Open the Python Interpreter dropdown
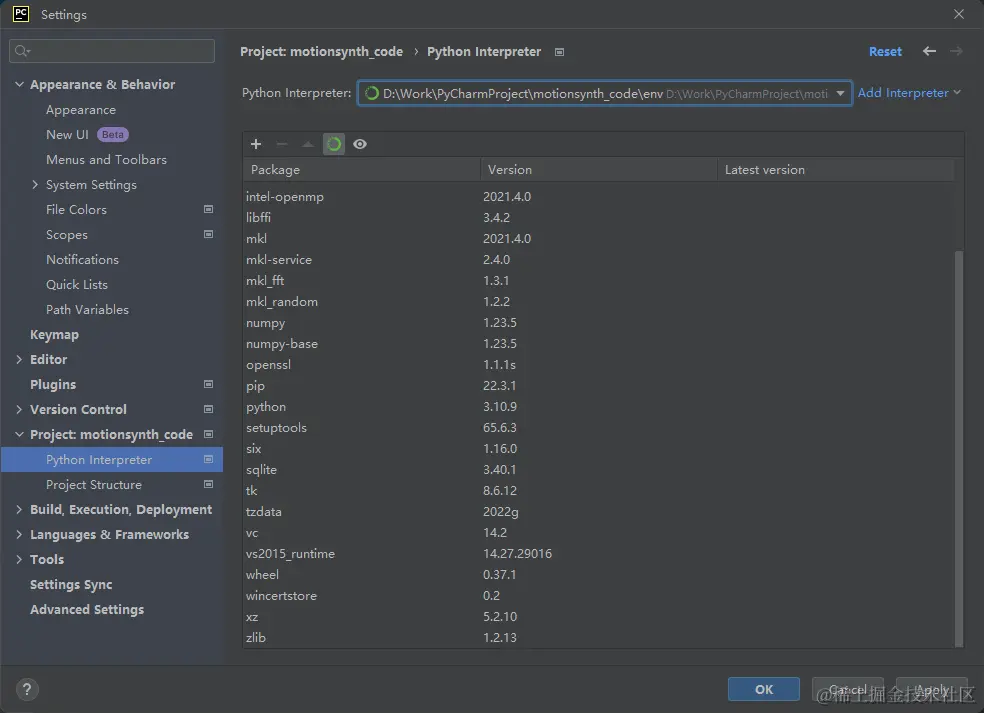The height and width of the screenshot is (713, 984). pos(604,94)
